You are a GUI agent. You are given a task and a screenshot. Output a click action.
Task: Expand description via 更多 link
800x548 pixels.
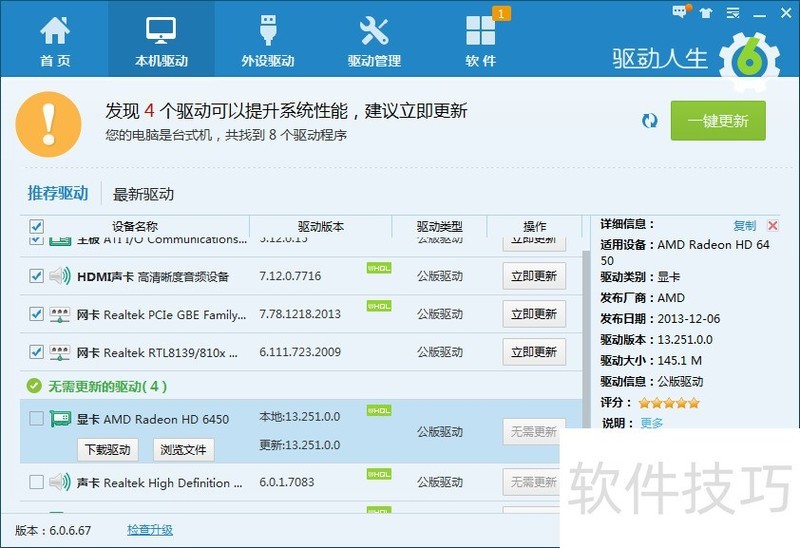[x=651, y=423]
